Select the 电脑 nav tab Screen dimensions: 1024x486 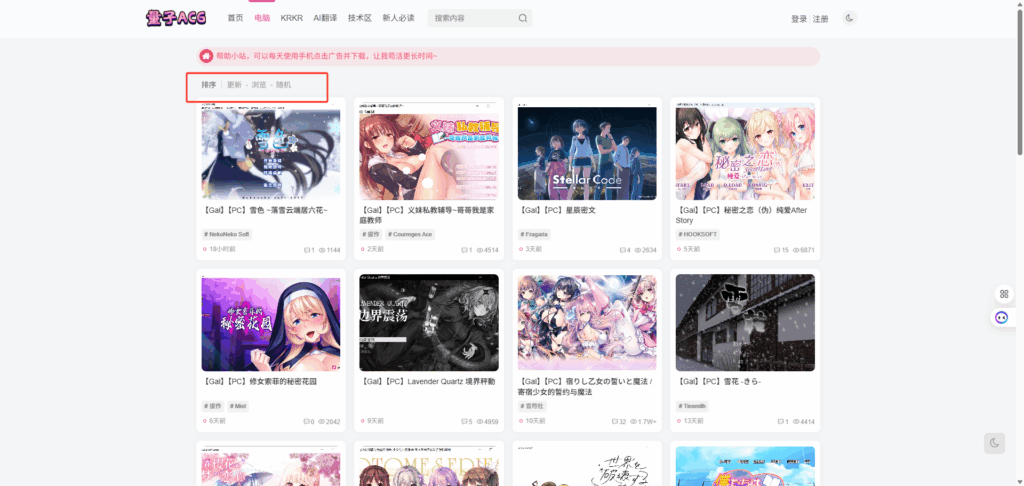262,18
